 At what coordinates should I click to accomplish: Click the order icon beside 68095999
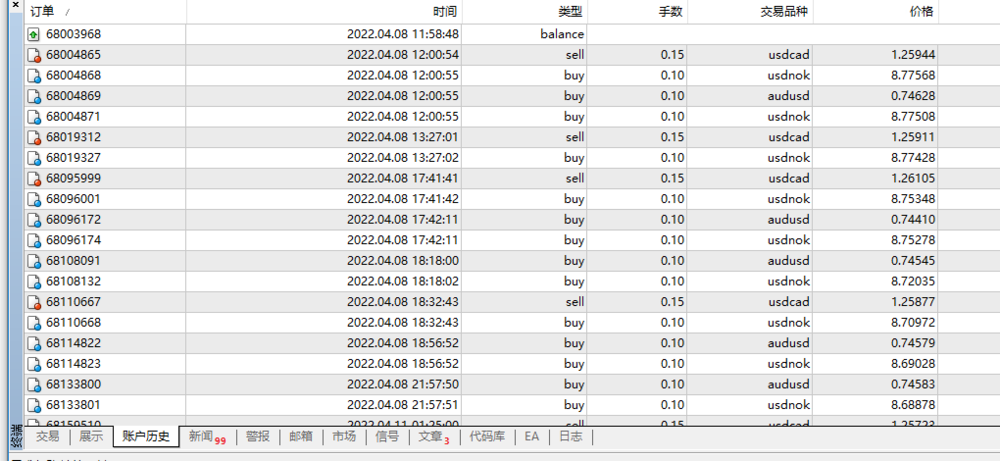coord(34,178)
